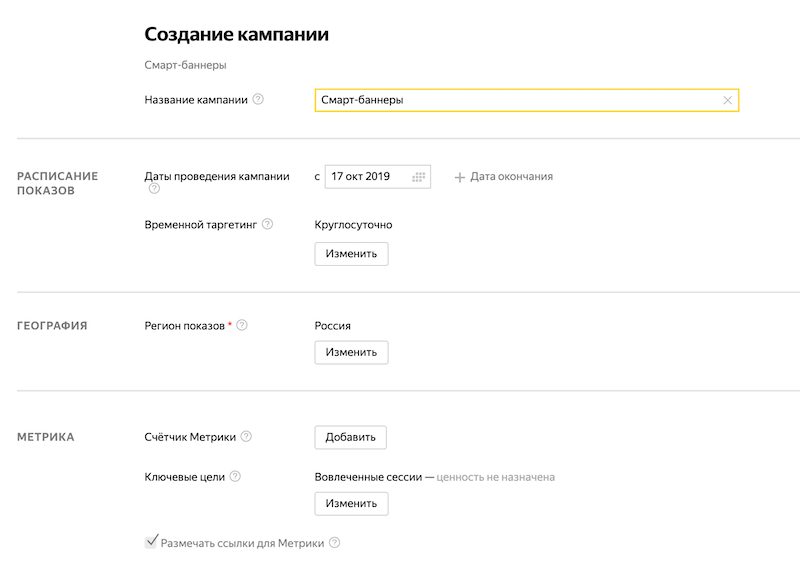The image size is (800, 570).
Task: Show the hint icon beside Счётчик Метрики
Action: 246,436
